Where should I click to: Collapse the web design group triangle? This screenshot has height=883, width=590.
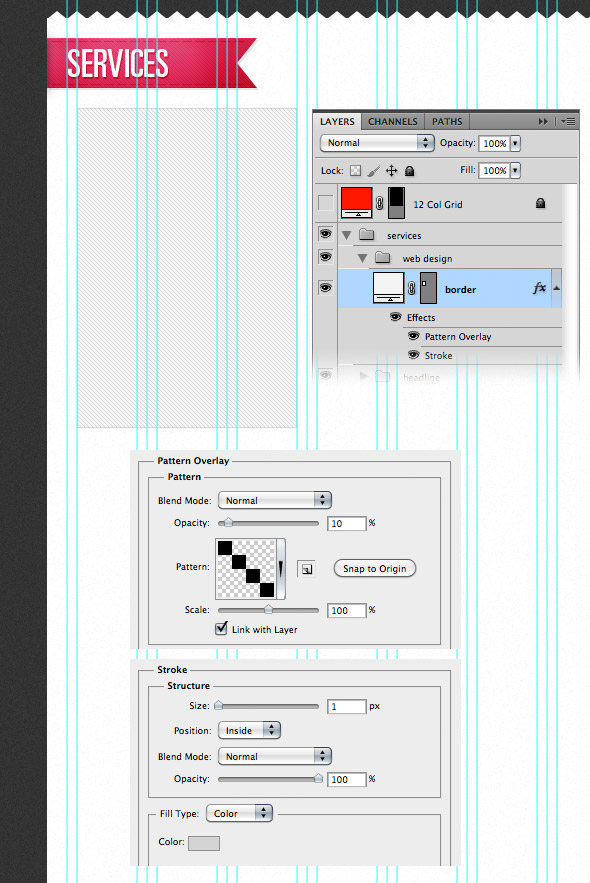click(363, 258)
